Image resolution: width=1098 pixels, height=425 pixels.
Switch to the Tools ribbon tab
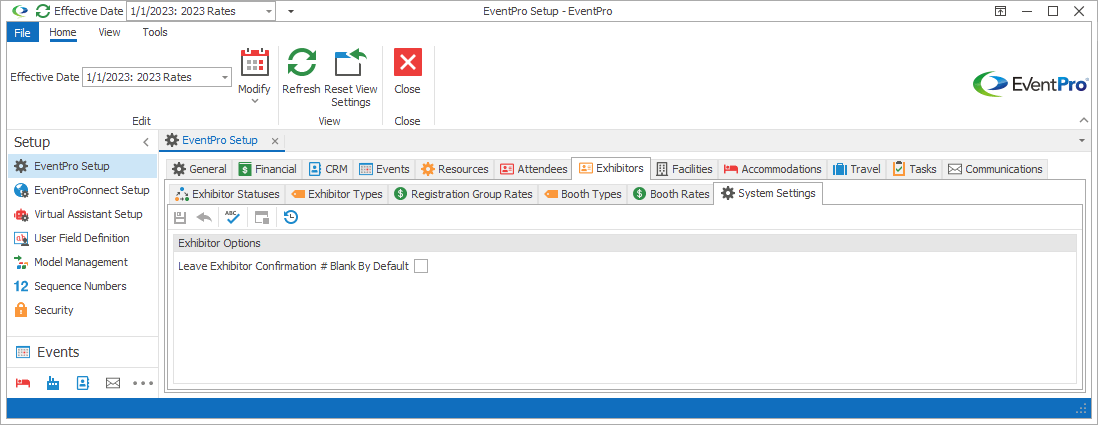(x=155, y=32)
